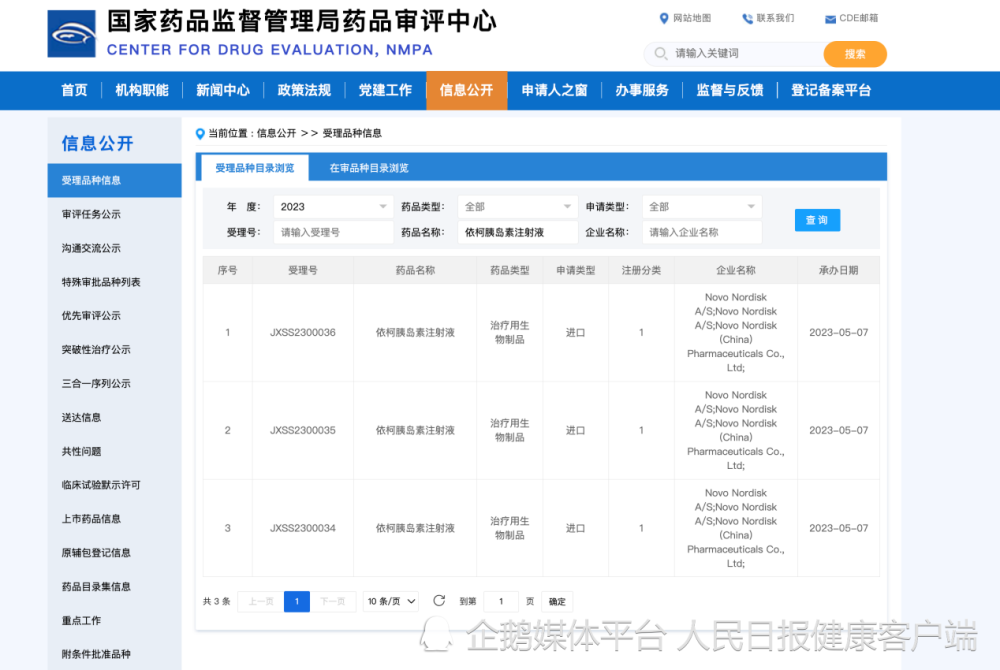Click 受理号 JXSS2300036 in the table
The image size is (1000, 670).
[x=302, y=332]
